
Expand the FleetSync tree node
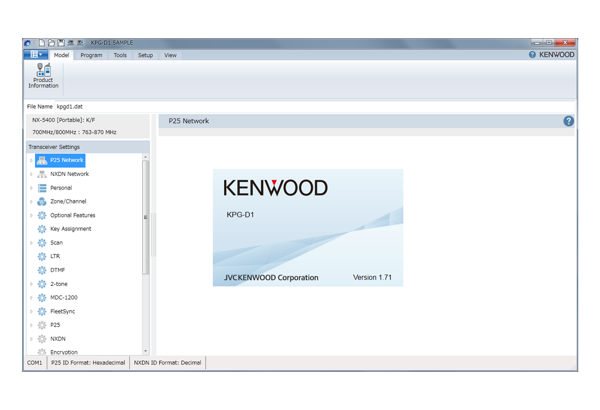[31, 311]
